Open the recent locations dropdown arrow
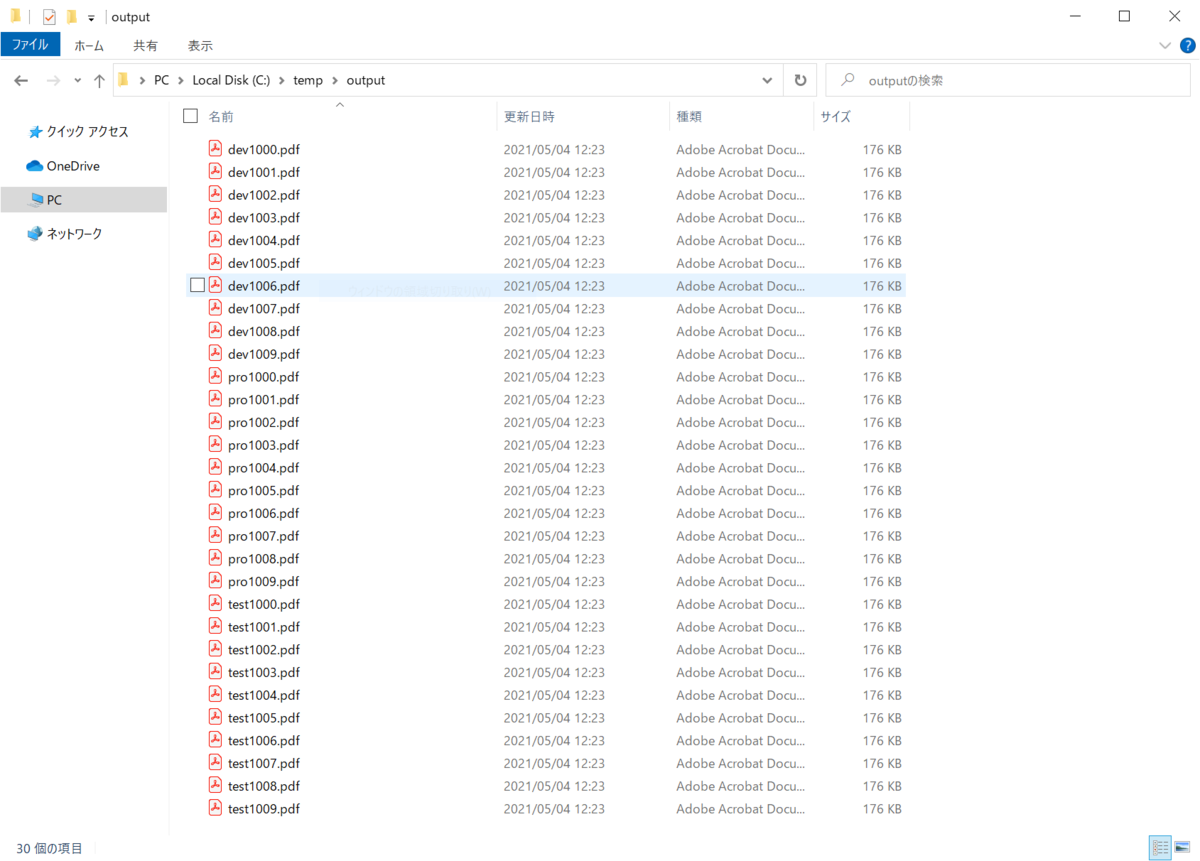The width and height of the screenshot is (1200, 861). click(77, 80)
